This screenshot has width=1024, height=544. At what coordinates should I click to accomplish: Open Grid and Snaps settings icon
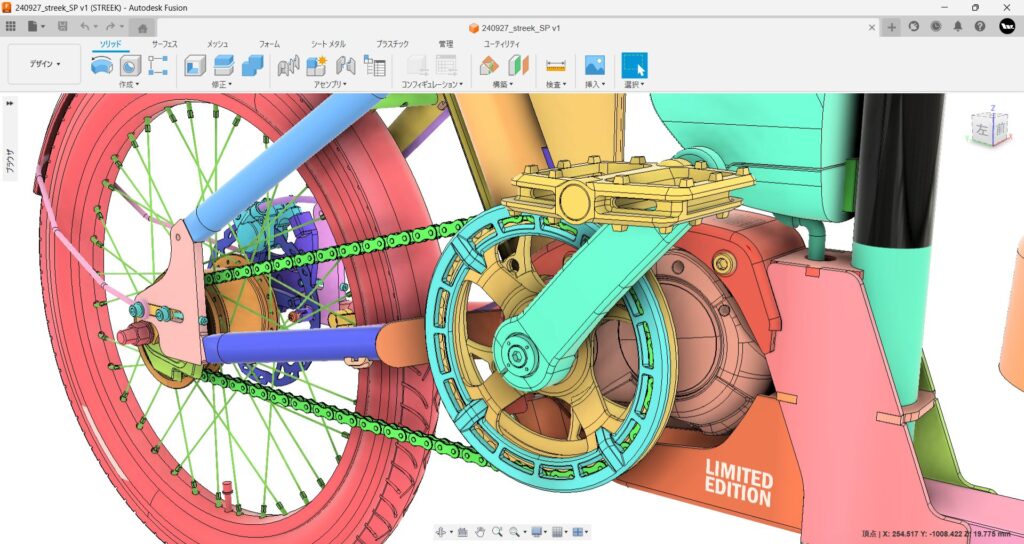click(x=557, y=532)
